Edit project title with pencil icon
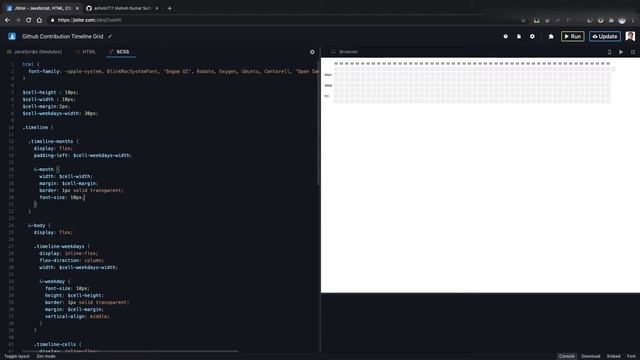The height and width of the screenshot is (360, 640). click(110, 36)
